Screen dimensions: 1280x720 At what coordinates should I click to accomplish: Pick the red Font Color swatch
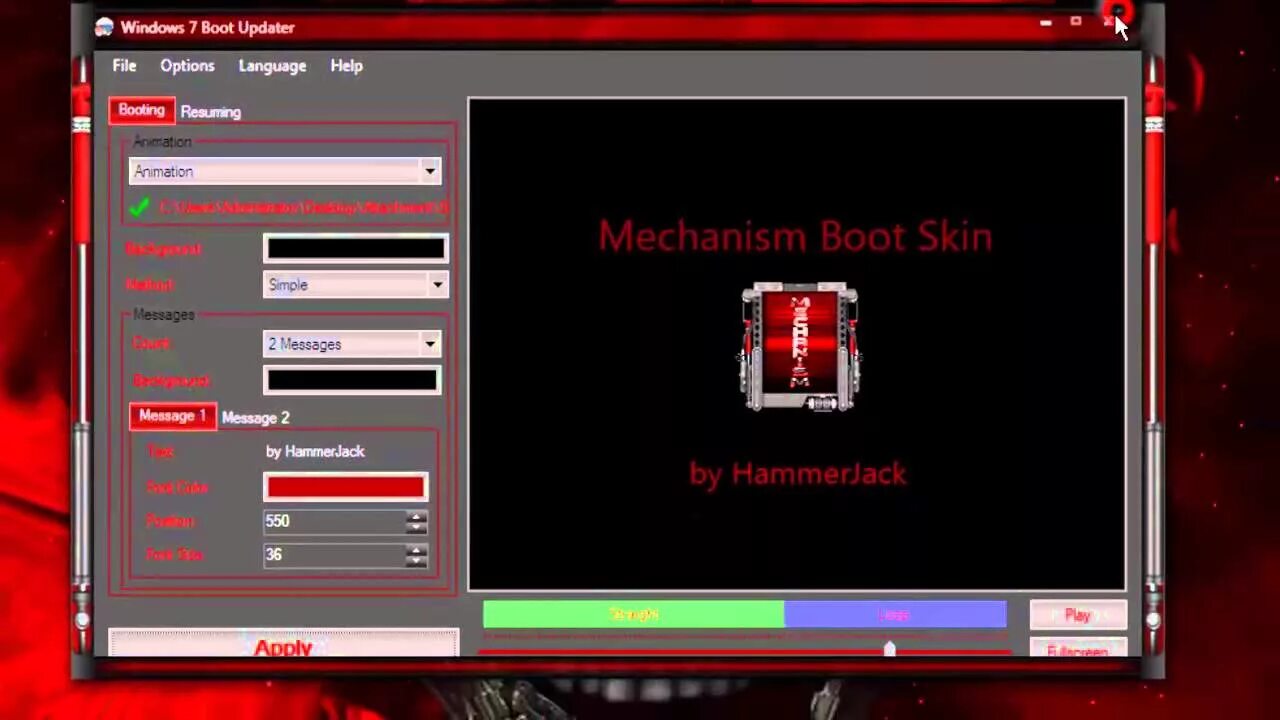click(345, 487)
